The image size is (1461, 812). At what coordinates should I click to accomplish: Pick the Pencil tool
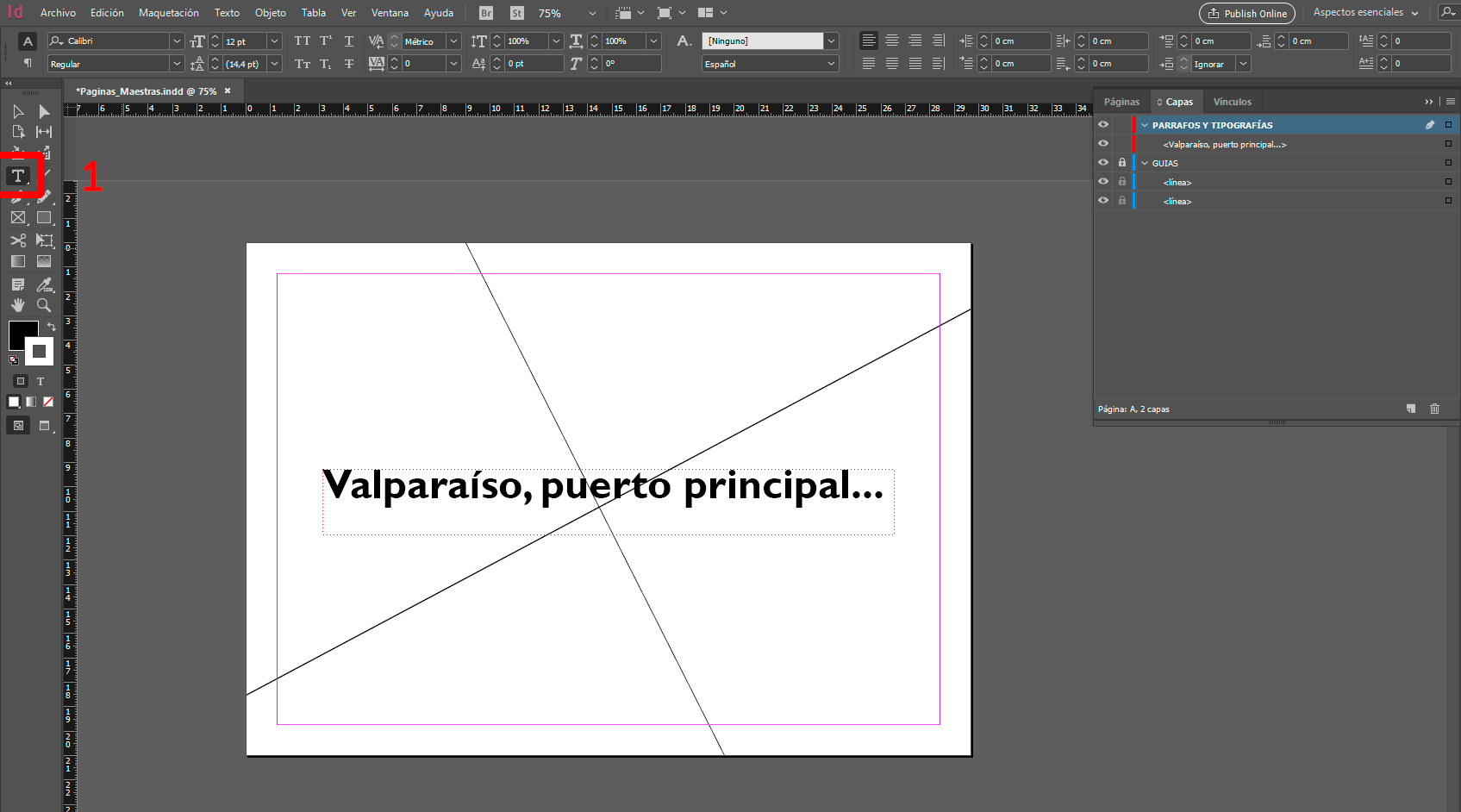[44, 197]
